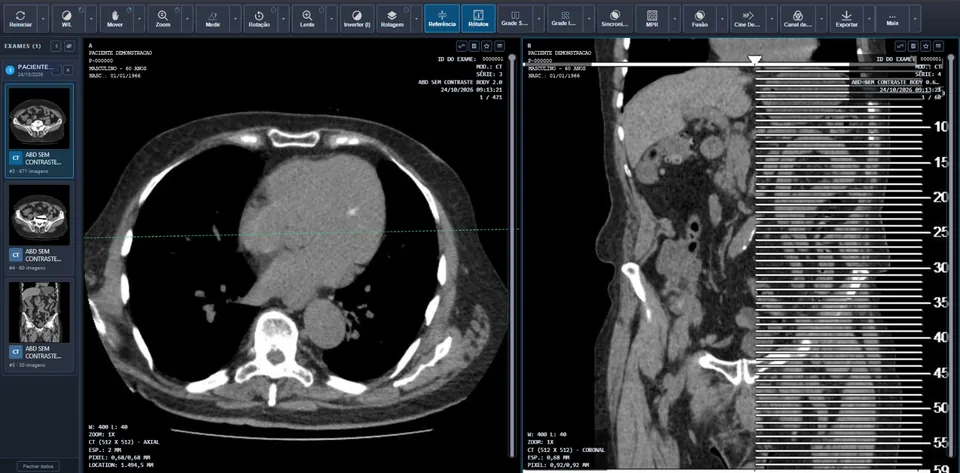This screenshot has width=960, height=473.
Task: Open dropdown arrow next to Reiniciar
Action: click(42, 18)
